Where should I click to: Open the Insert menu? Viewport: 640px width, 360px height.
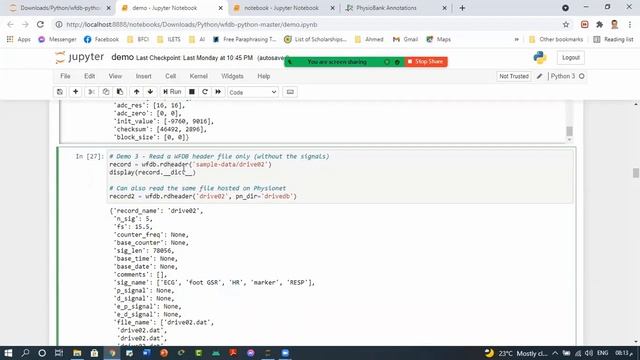[x=143, y=76]
